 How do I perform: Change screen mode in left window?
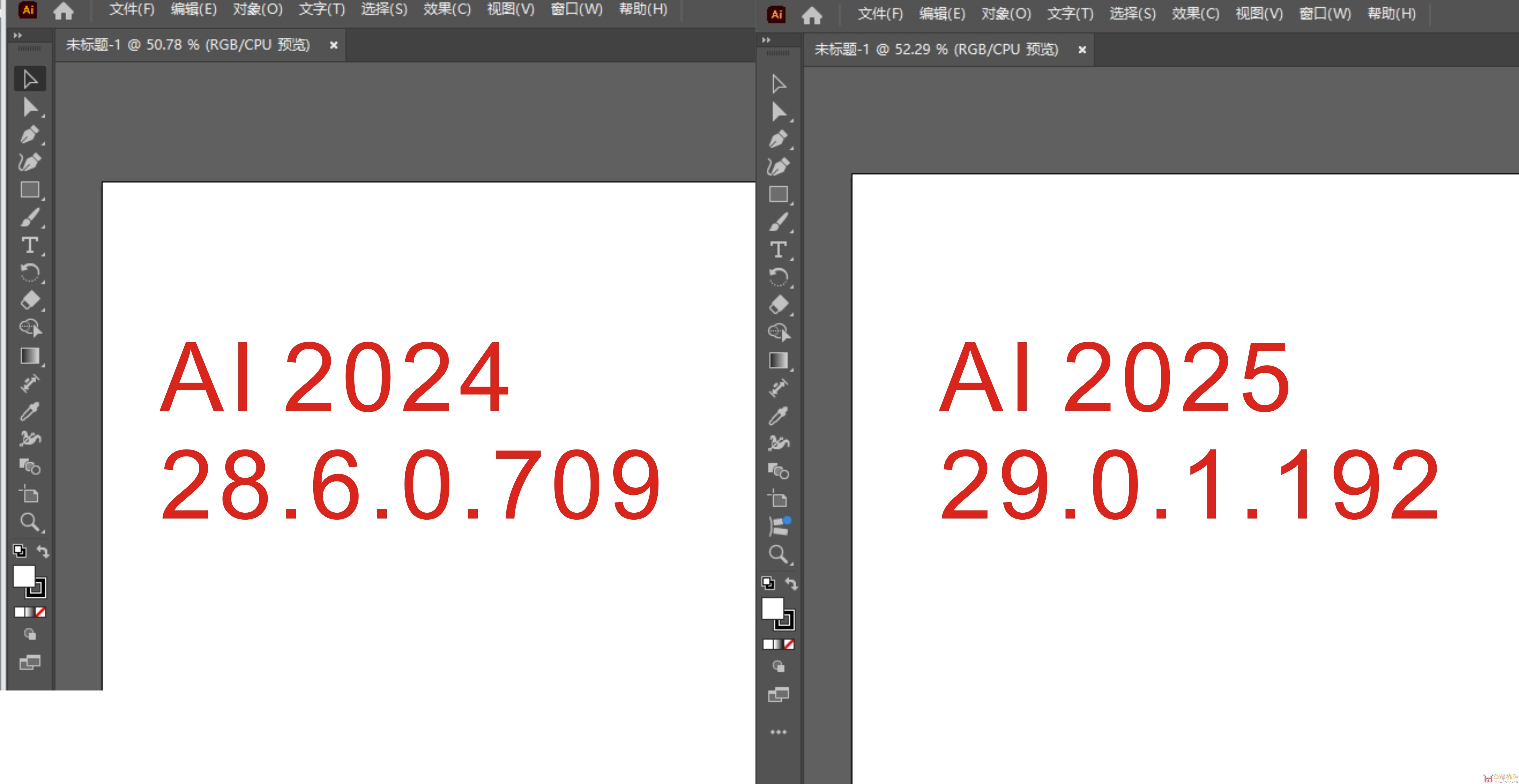point(29,663)
